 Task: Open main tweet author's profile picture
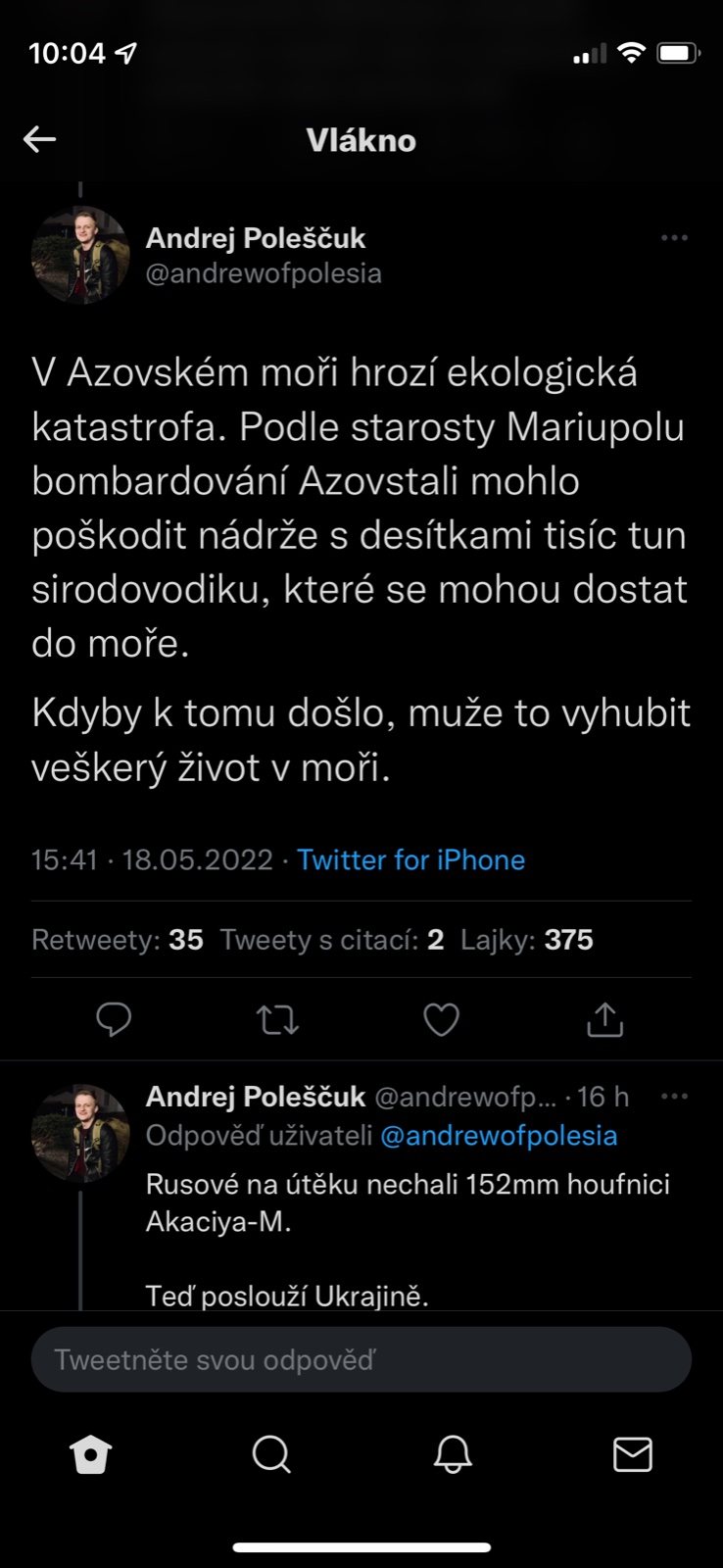80,255
